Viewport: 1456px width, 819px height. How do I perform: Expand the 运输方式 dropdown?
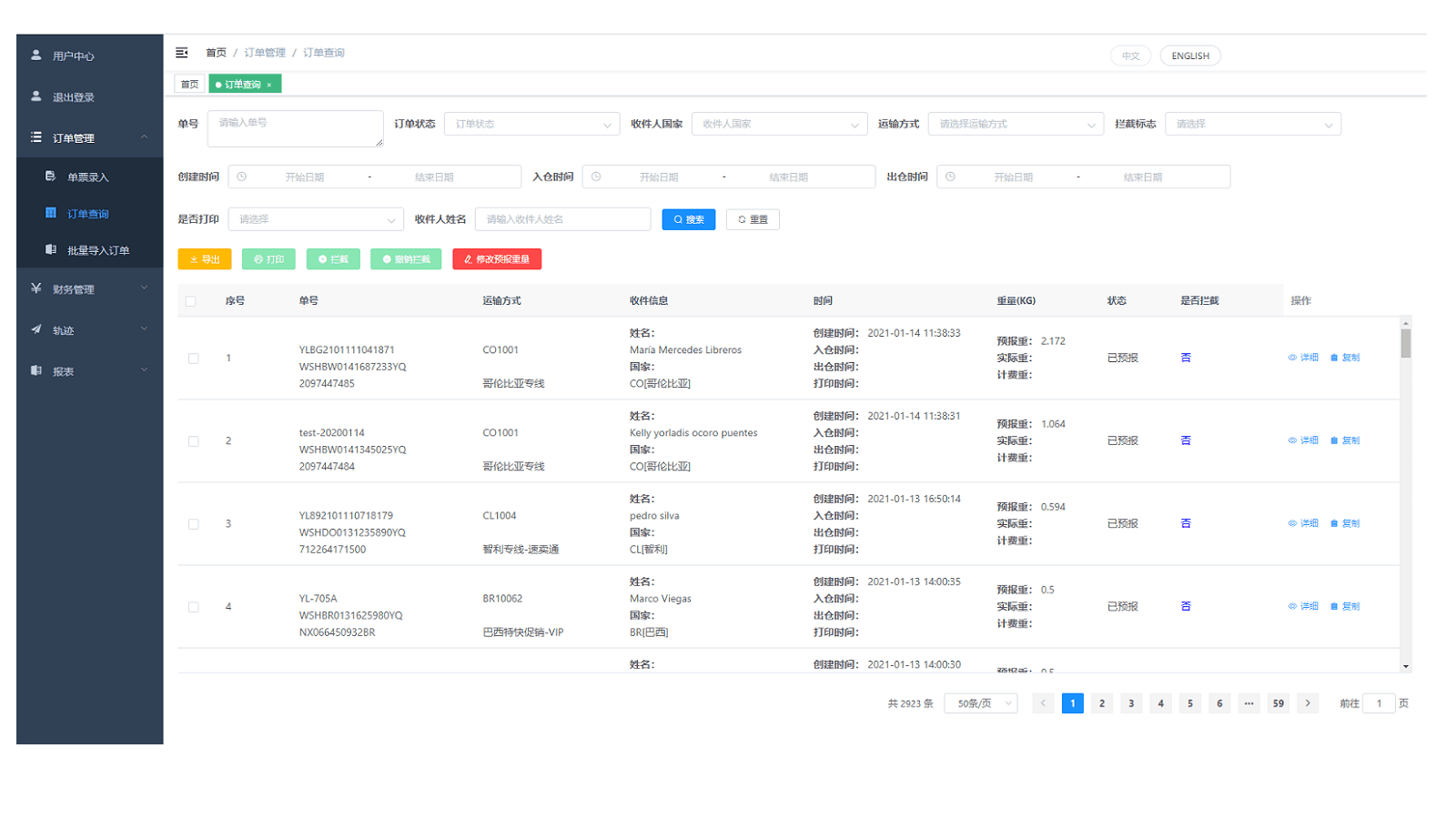(1015, 124)
